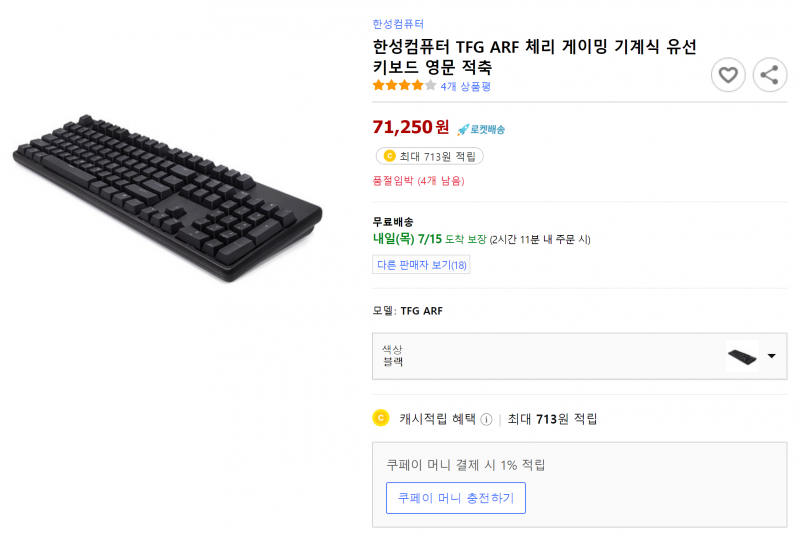Click the heart wishlist icon
This screenshot has height=537, width=800.
728,75
